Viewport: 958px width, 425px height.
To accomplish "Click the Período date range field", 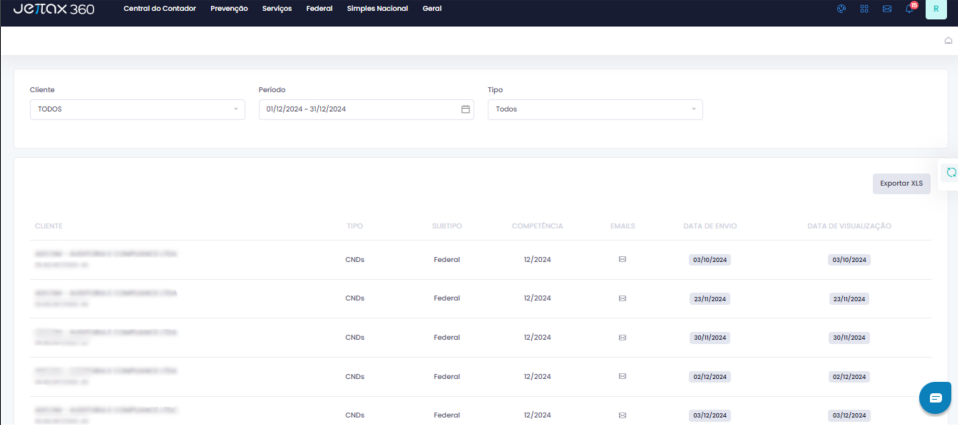I will coord(366,109).
